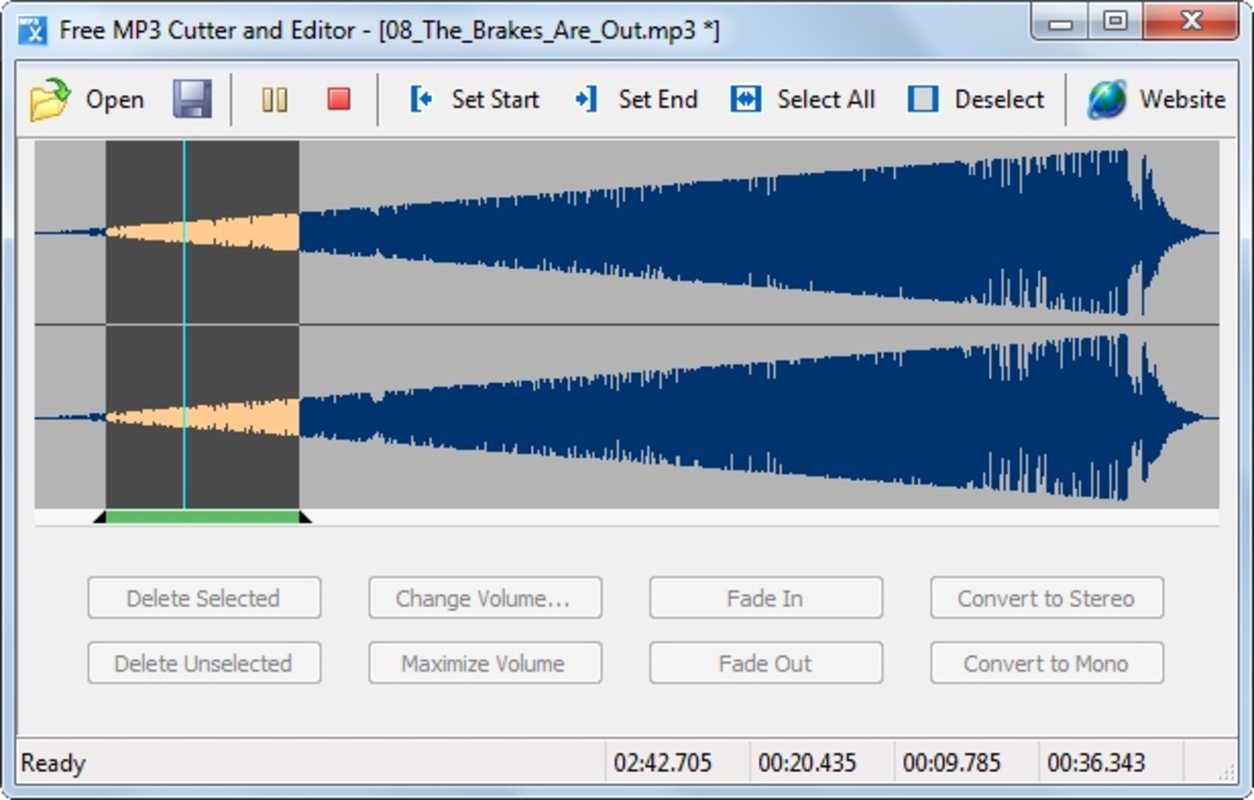Click the cyan playhead line in the waveform
The height and width of the screenshot is (800, 1254).
click(x=184, y=324)
